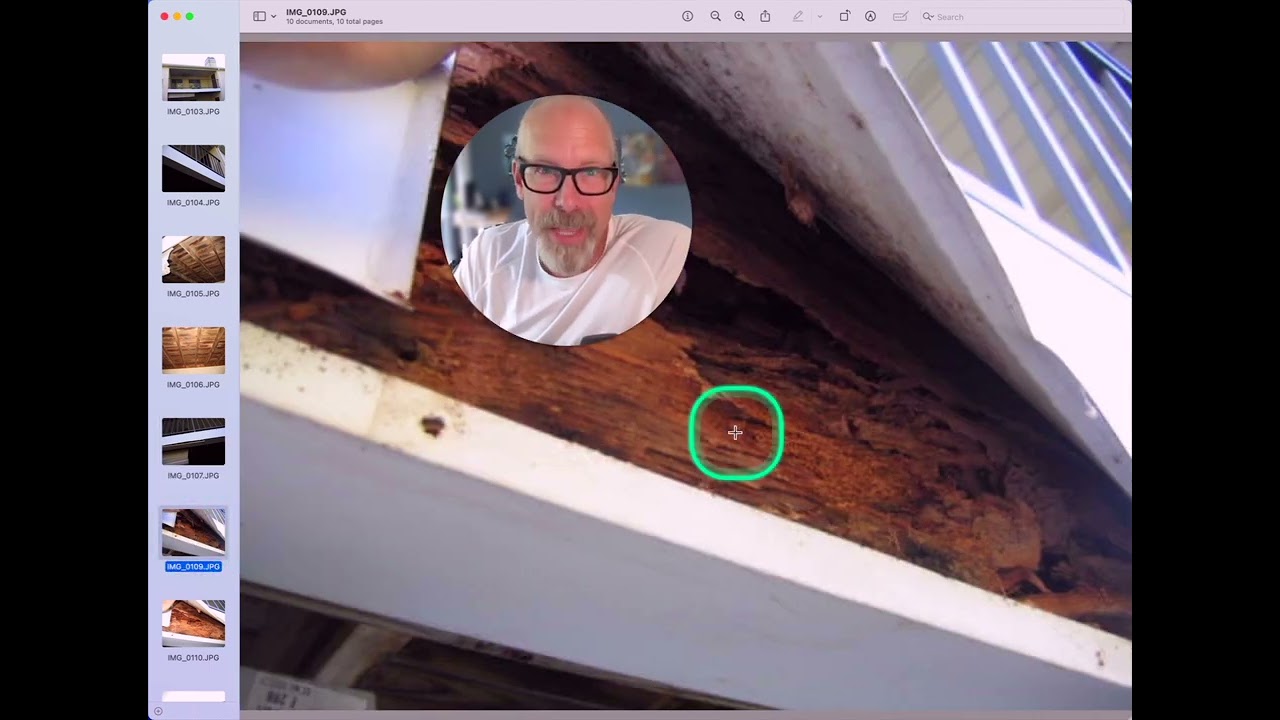
Task: Click the IMG_0109.JPG window title
Action: click(316, 12)
